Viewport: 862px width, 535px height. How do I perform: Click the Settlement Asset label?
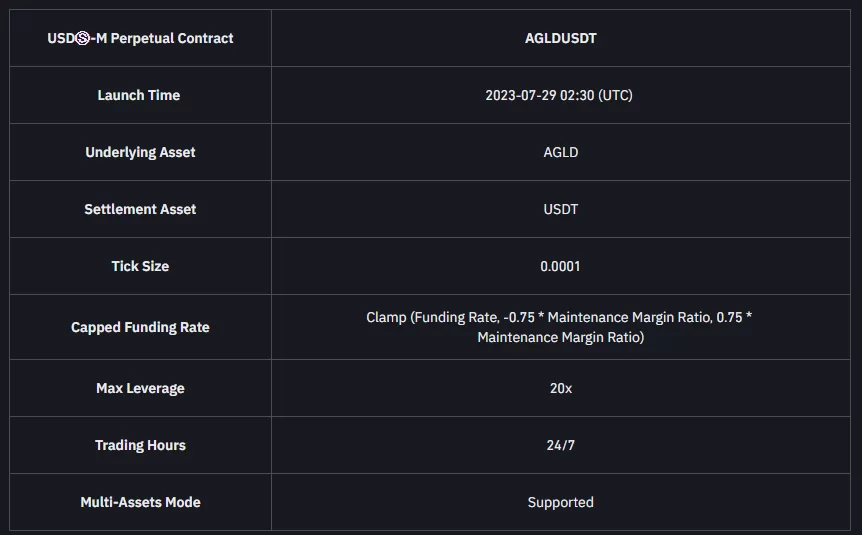140,209
